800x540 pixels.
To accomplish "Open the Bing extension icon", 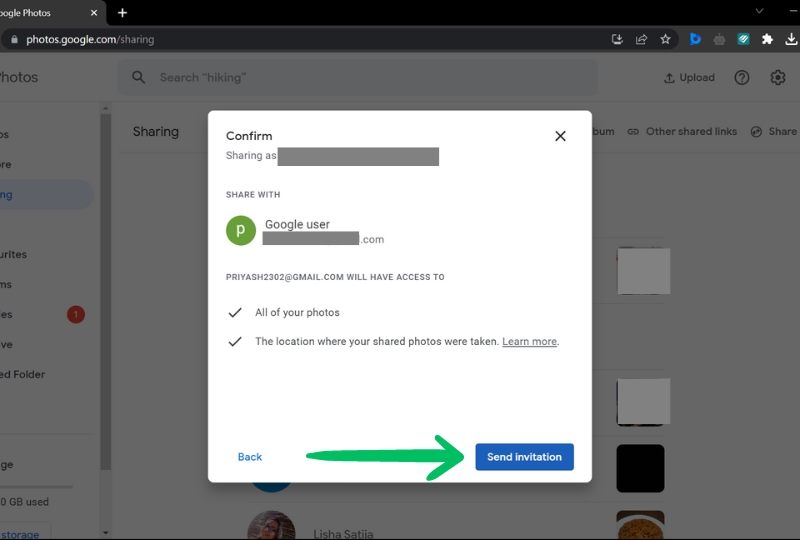I will click(x=695, y=39).
